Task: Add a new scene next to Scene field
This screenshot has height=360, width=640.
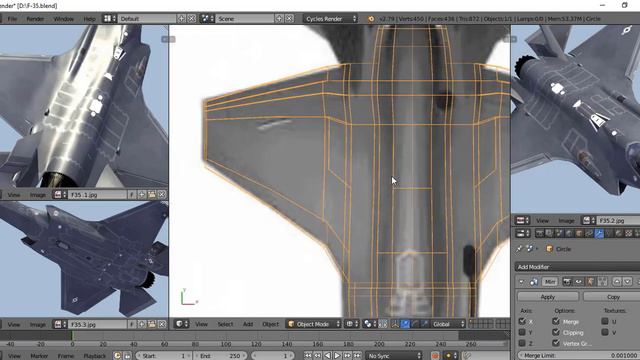Action: [279, 18]
